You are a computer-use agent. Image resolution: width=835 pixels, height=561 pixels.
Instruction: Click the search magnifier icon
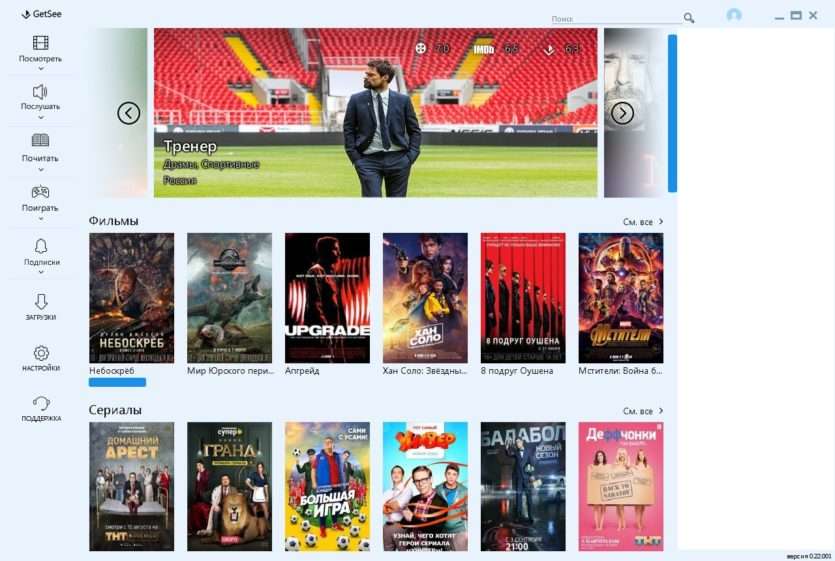[689, 18]
